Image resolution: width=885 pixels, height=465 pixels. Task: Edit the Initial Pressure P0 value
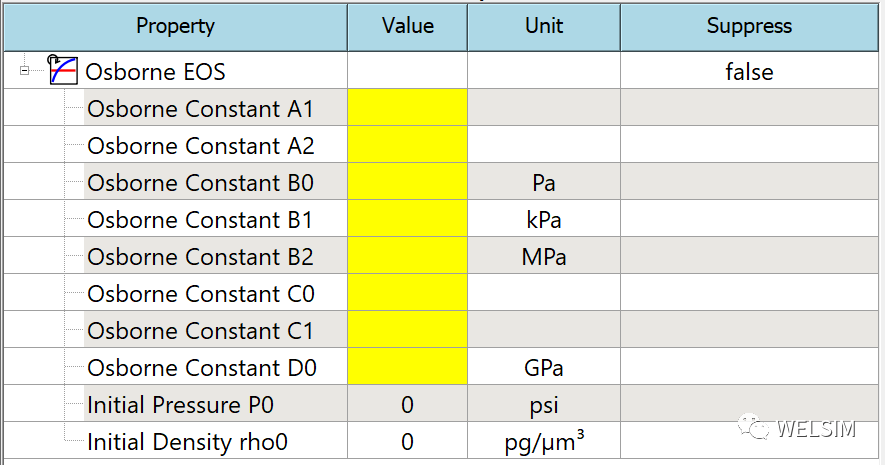point(408,404)
